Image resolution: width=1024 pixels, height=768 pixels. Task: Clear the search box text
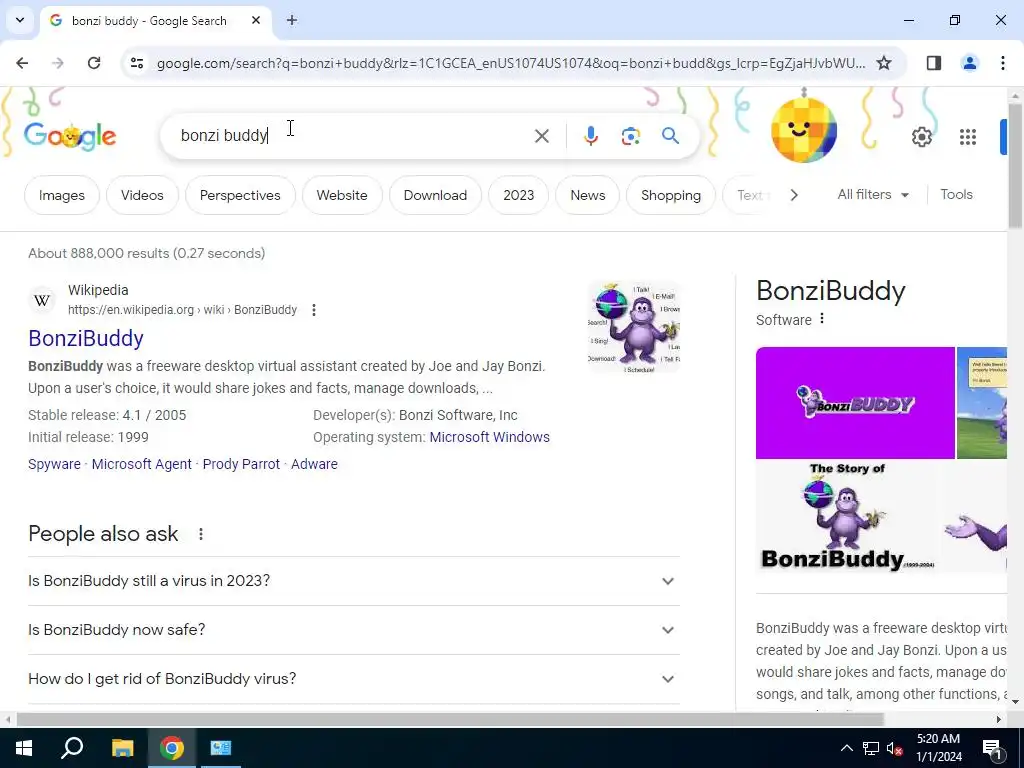click(541, 136)
